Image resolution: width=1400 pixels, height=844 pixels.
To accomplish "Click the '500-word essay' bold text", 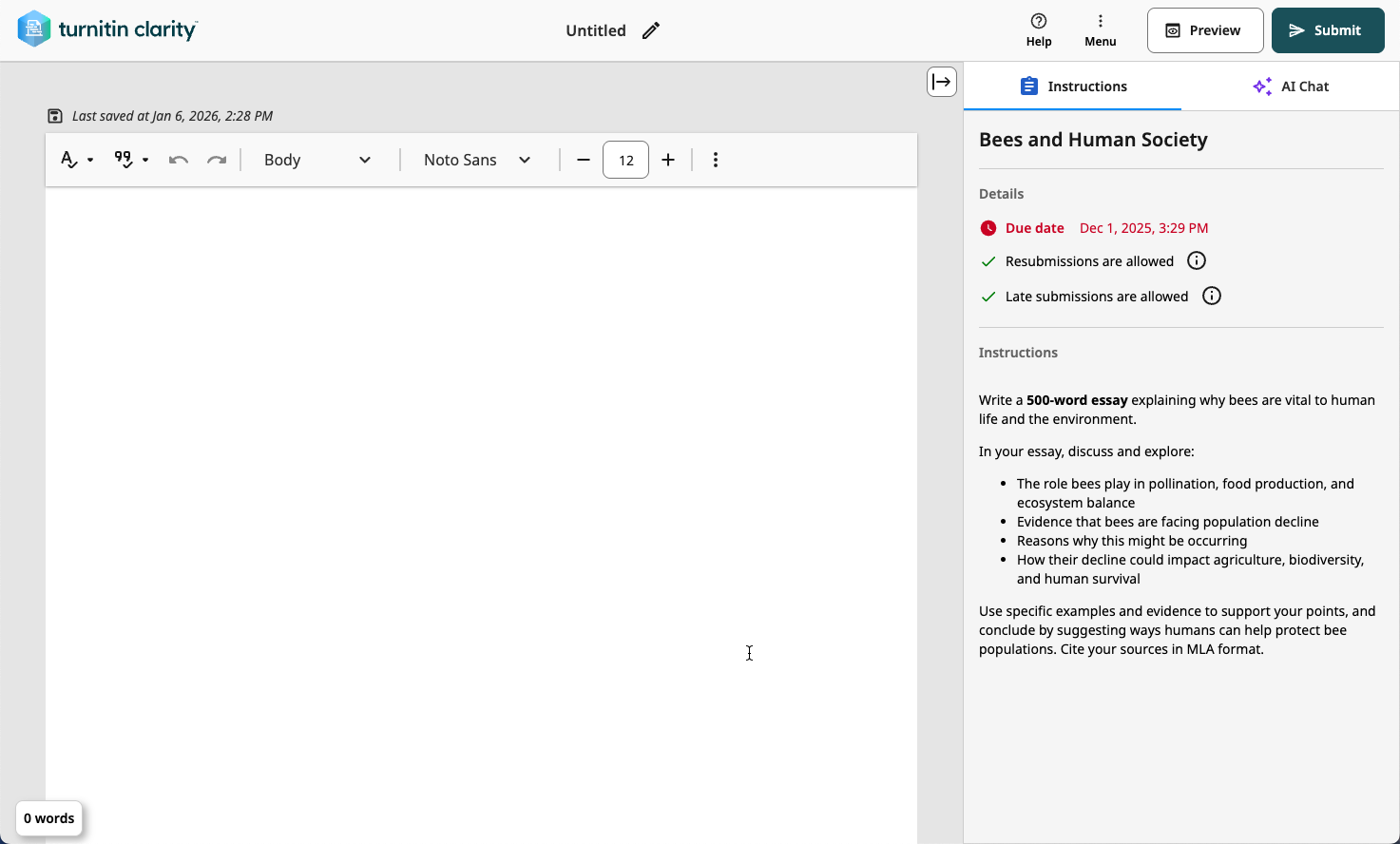I will (1077, 400).
